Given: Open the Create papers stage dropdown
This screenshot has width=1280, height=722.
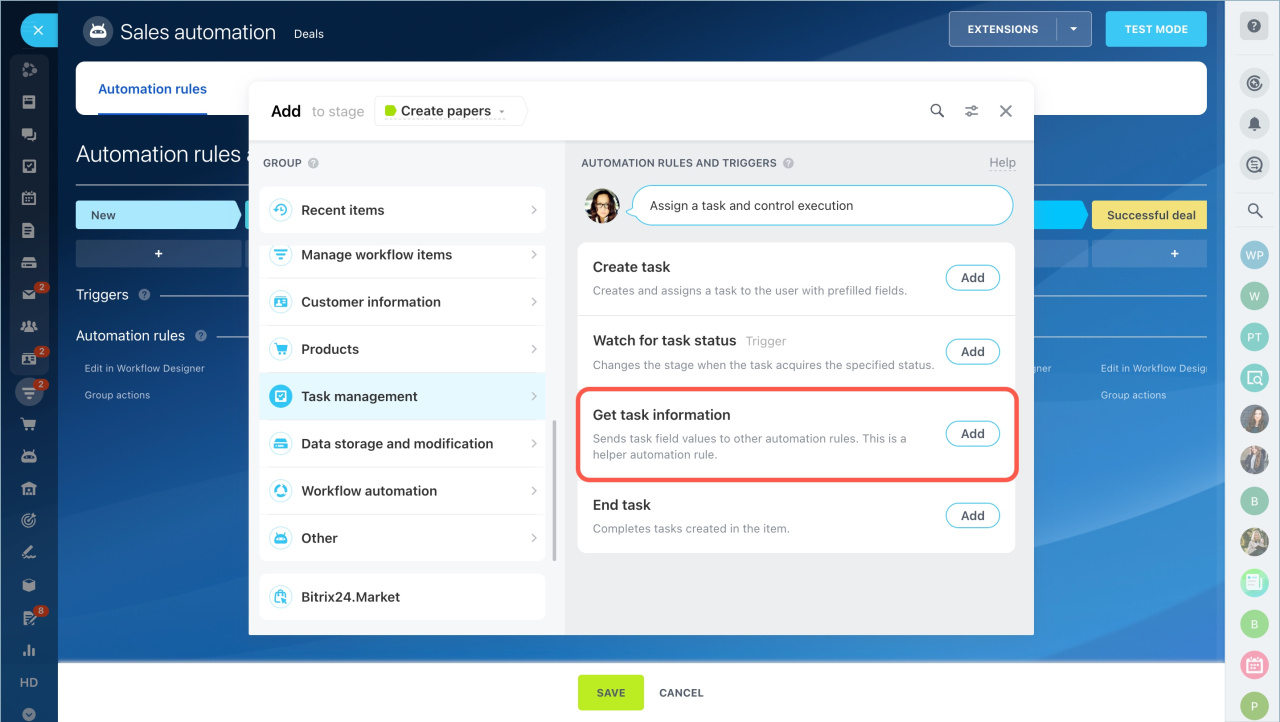Looking at the screenshot, I should [x=450, y=111].
